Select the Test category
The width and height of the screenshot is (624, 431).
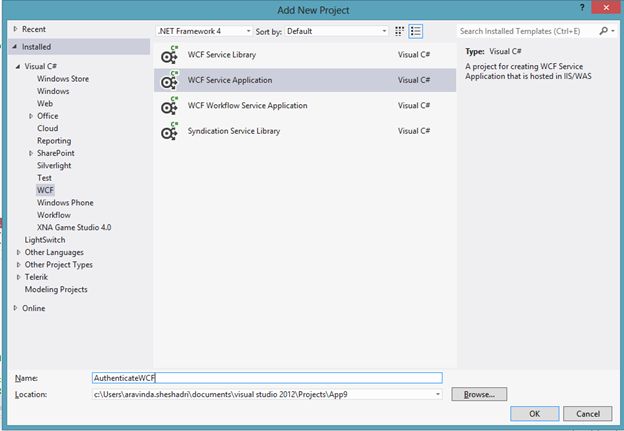[x=44, y=177]
